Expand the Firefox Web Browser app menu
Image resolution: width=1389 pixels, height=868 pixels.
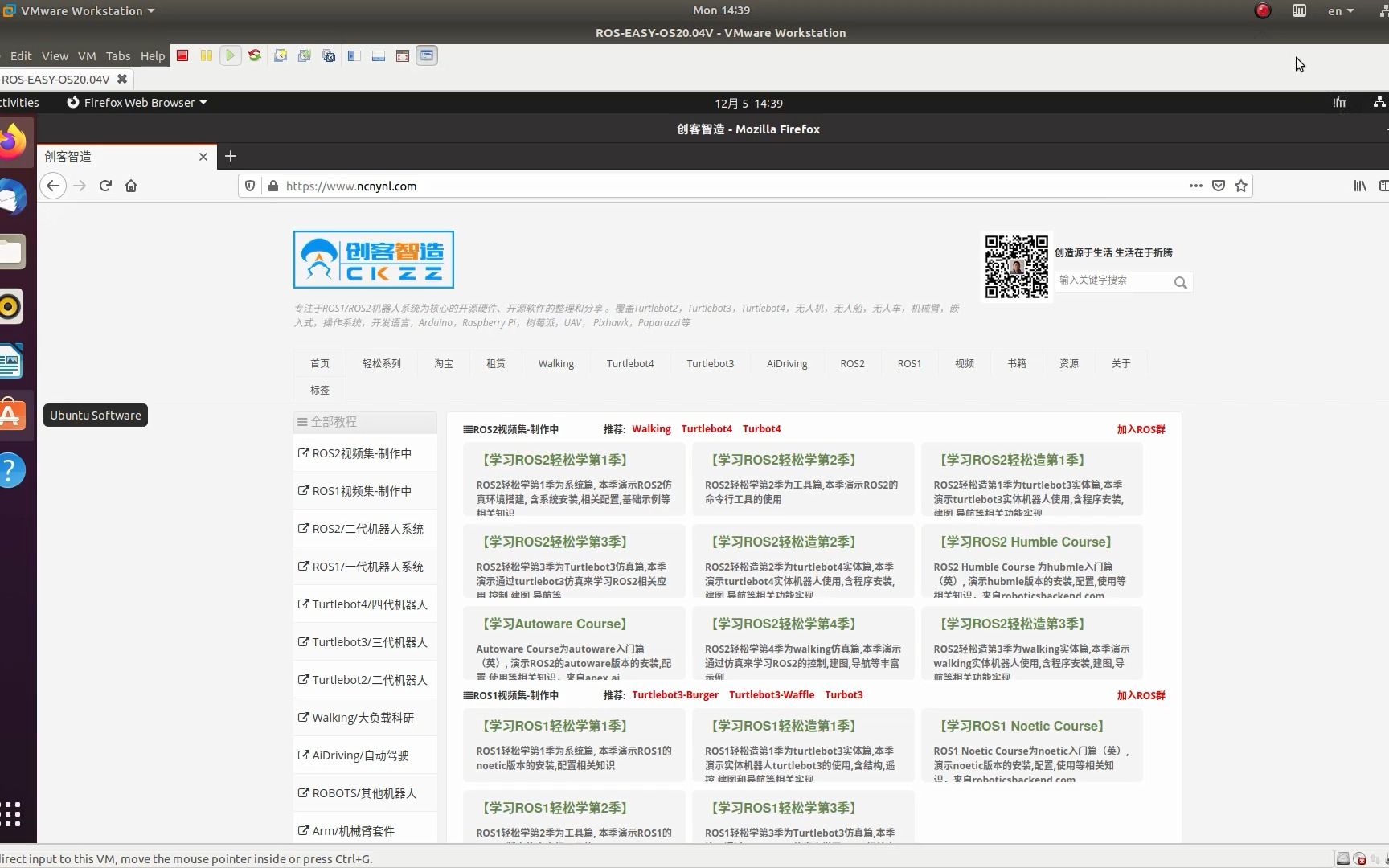pyautogui.click(x=137, y=102)
